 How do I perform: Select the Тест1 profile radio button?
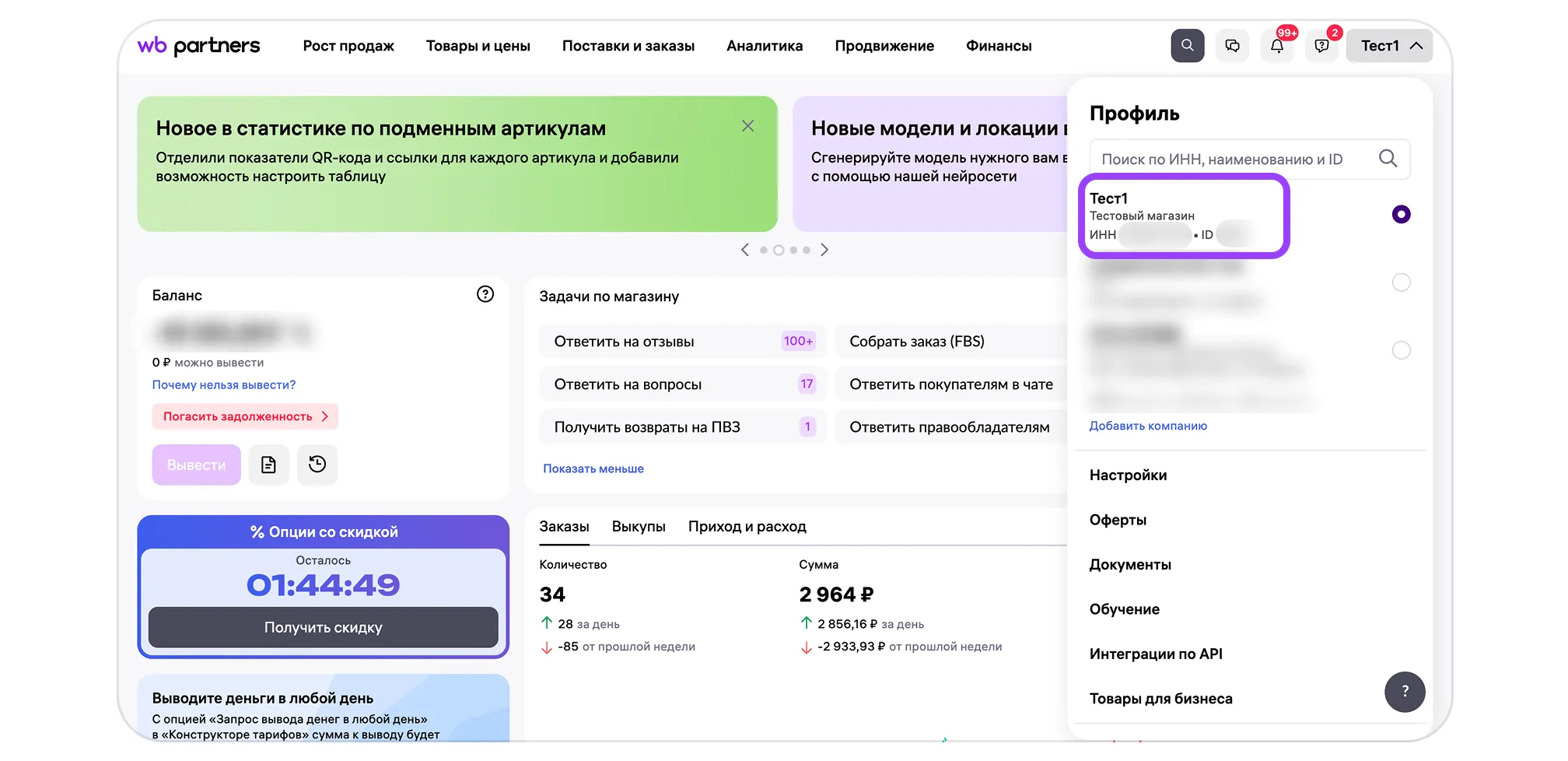click(x=1401, y=215)
